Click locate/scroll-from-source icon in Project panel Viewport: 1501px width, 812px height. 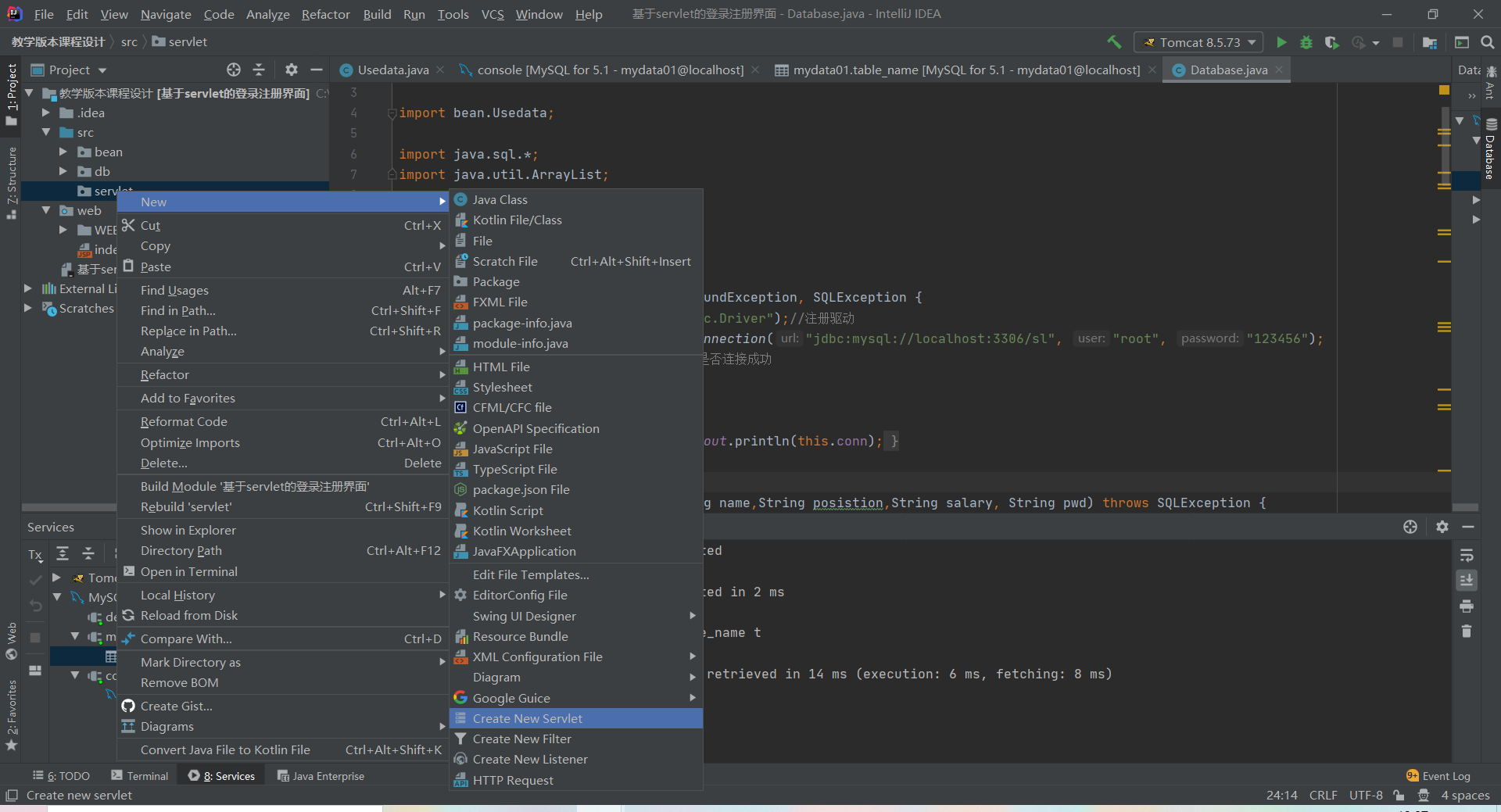coord(234,70)
